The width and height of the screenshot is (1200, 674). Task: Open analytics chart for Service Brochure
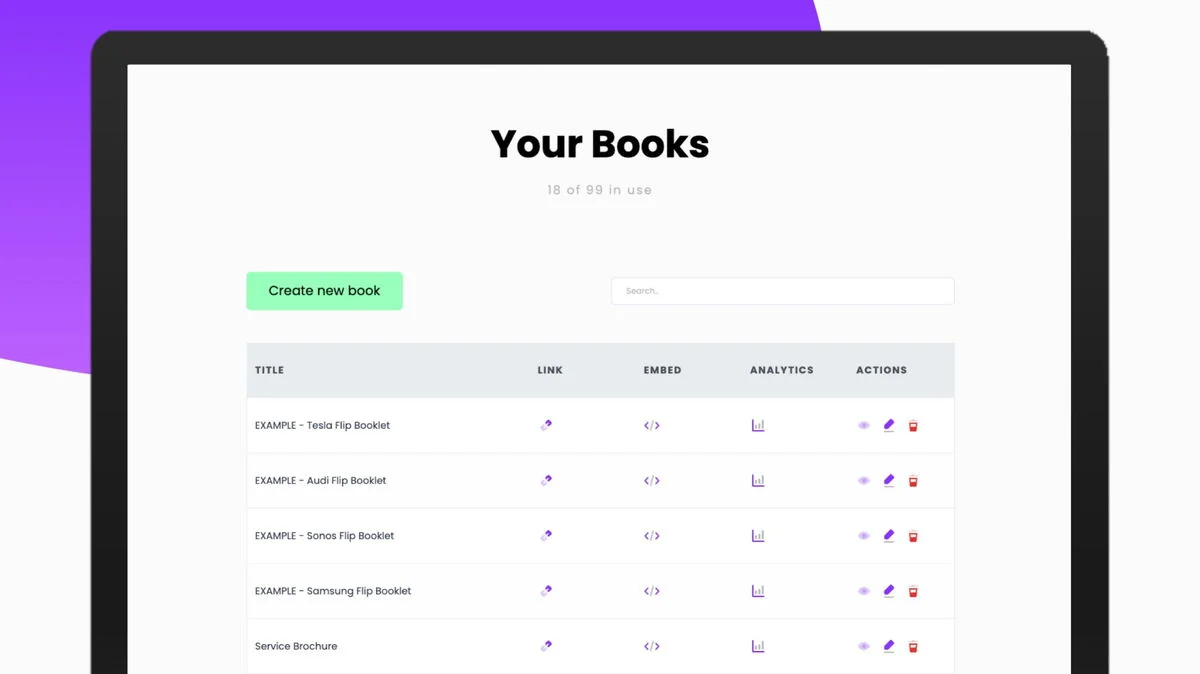[758, 646]
